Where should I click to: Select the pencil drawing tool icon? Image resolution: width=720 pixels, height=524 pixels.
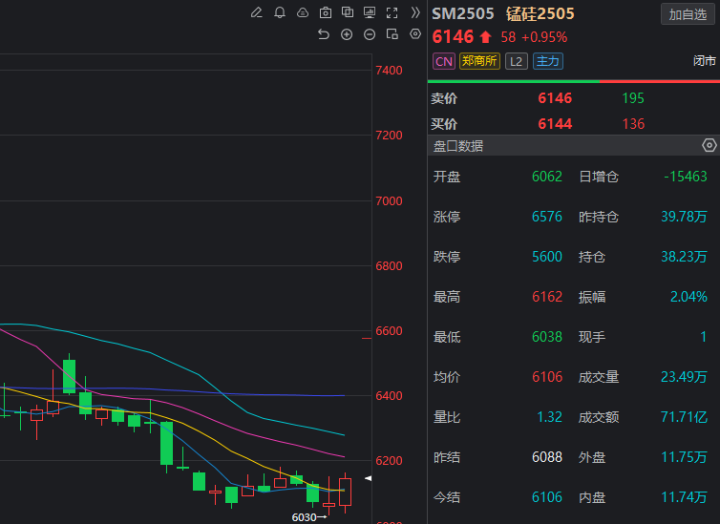pyautogui.click(x=256, y=13)
